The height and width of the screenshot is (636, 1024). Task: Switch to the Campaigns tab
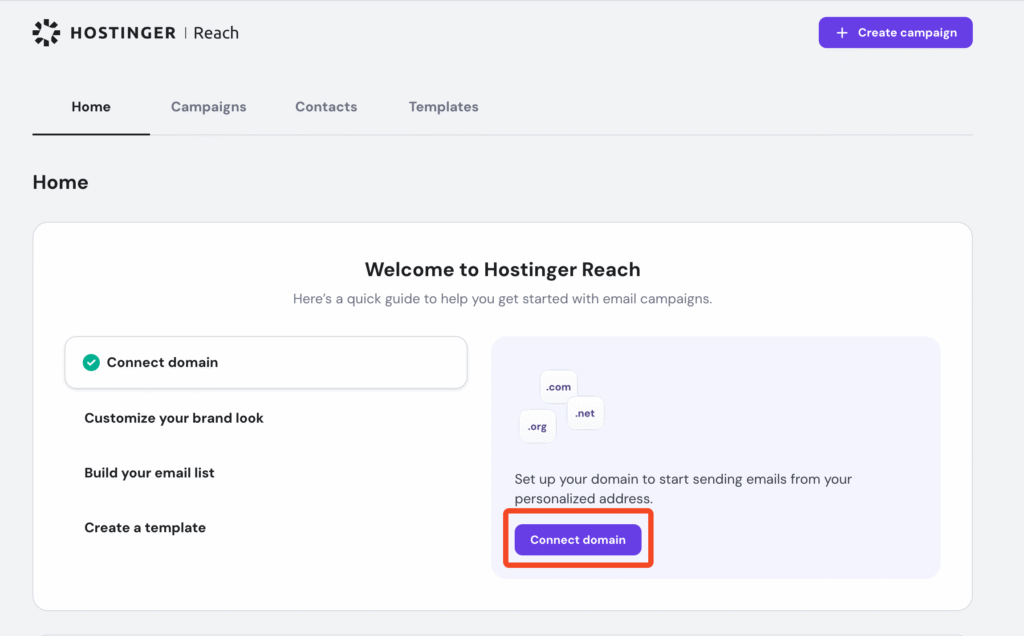pos(208,106)
